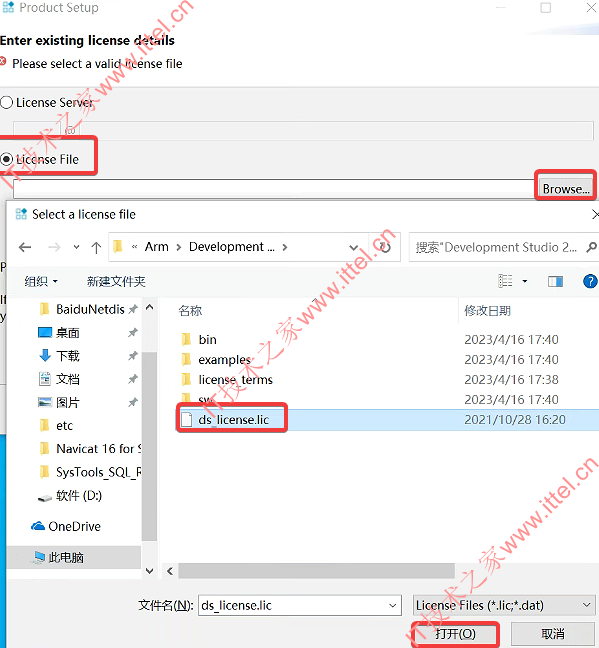Select the License File radio button
Image resolution: width=599 pixels, height=648 pixels.
(x=6, y=159)
